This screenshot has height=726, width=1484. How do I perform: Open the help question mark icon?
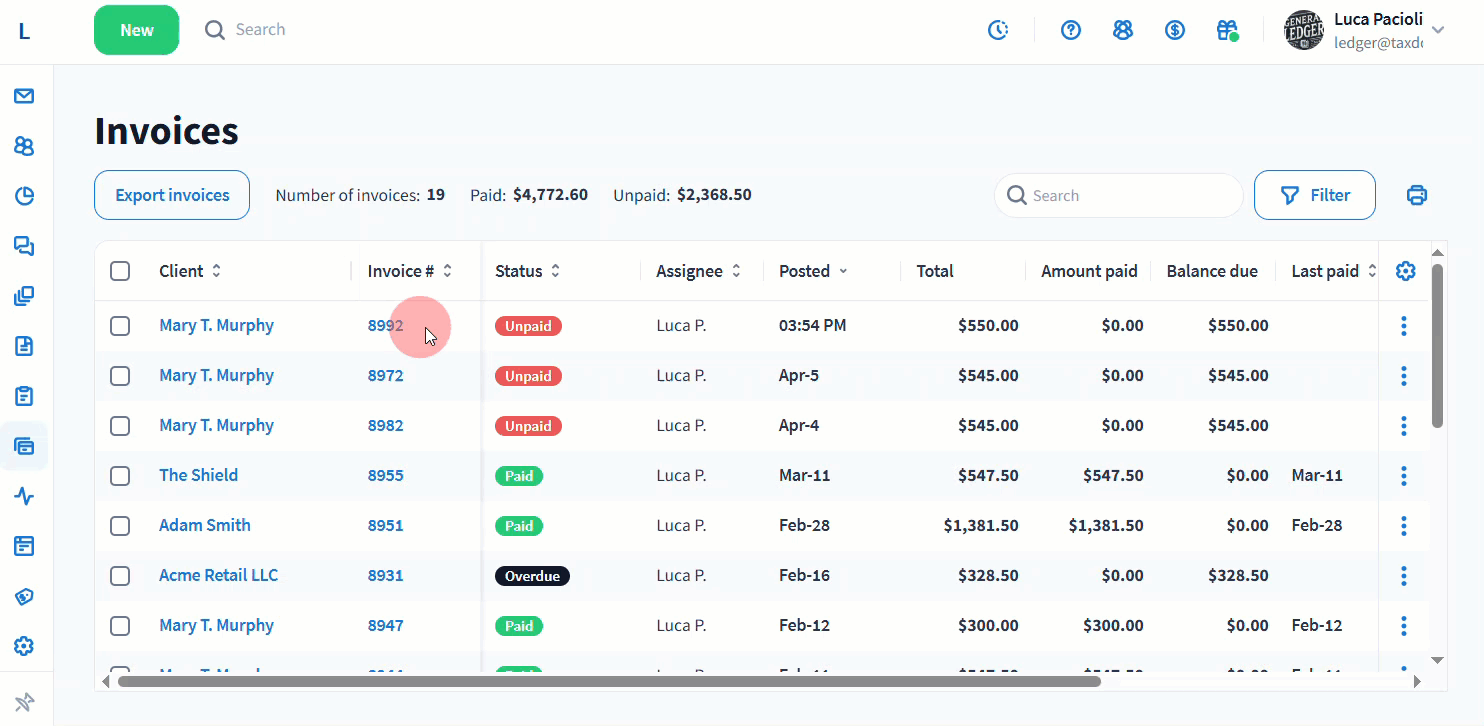coord(1071,30)
